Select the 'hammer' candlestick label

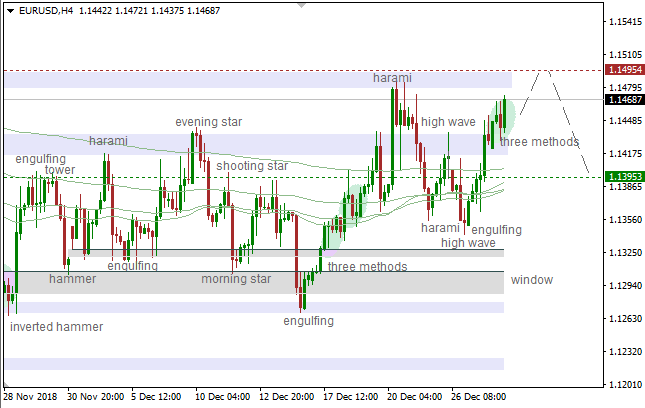coord(72,279)
